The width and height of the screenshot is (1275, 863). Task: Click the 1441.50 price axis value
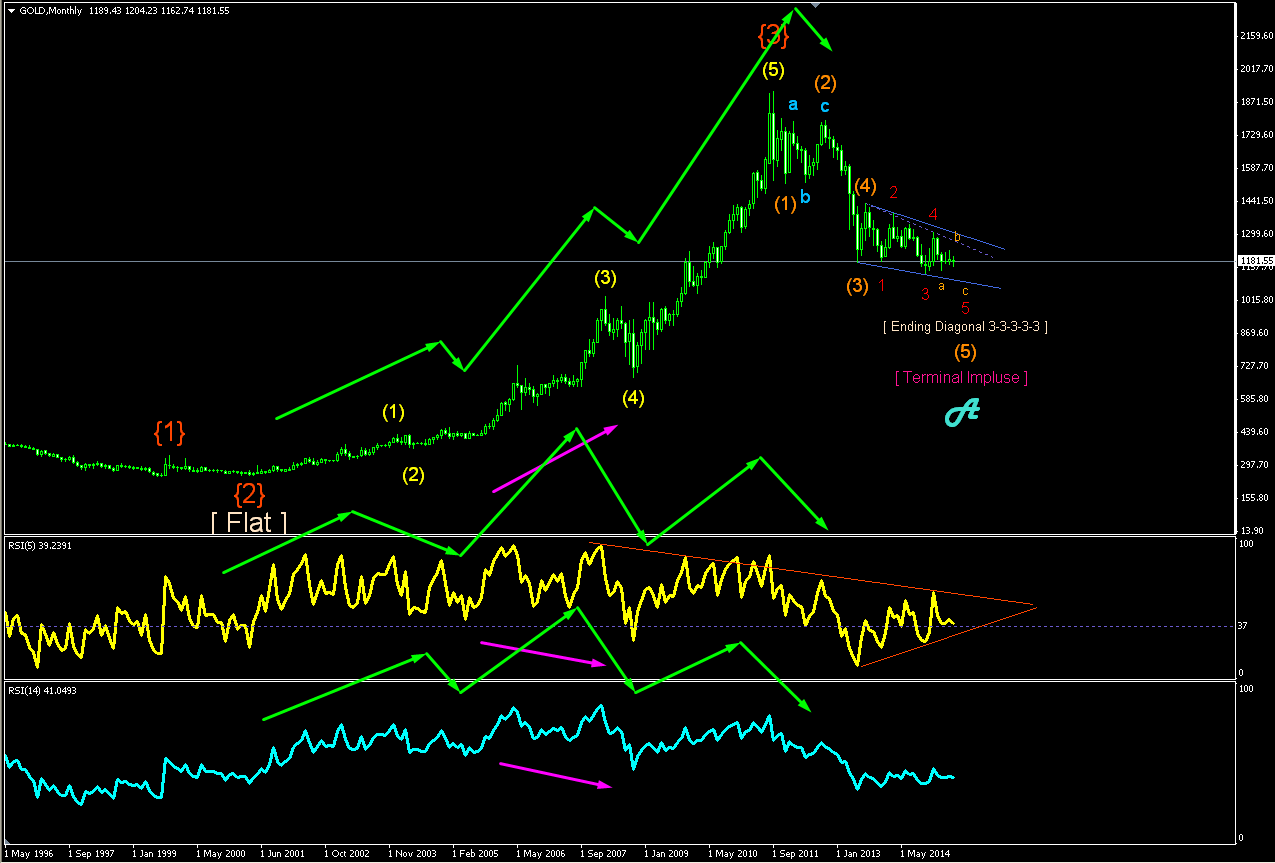pos(1255,201)
